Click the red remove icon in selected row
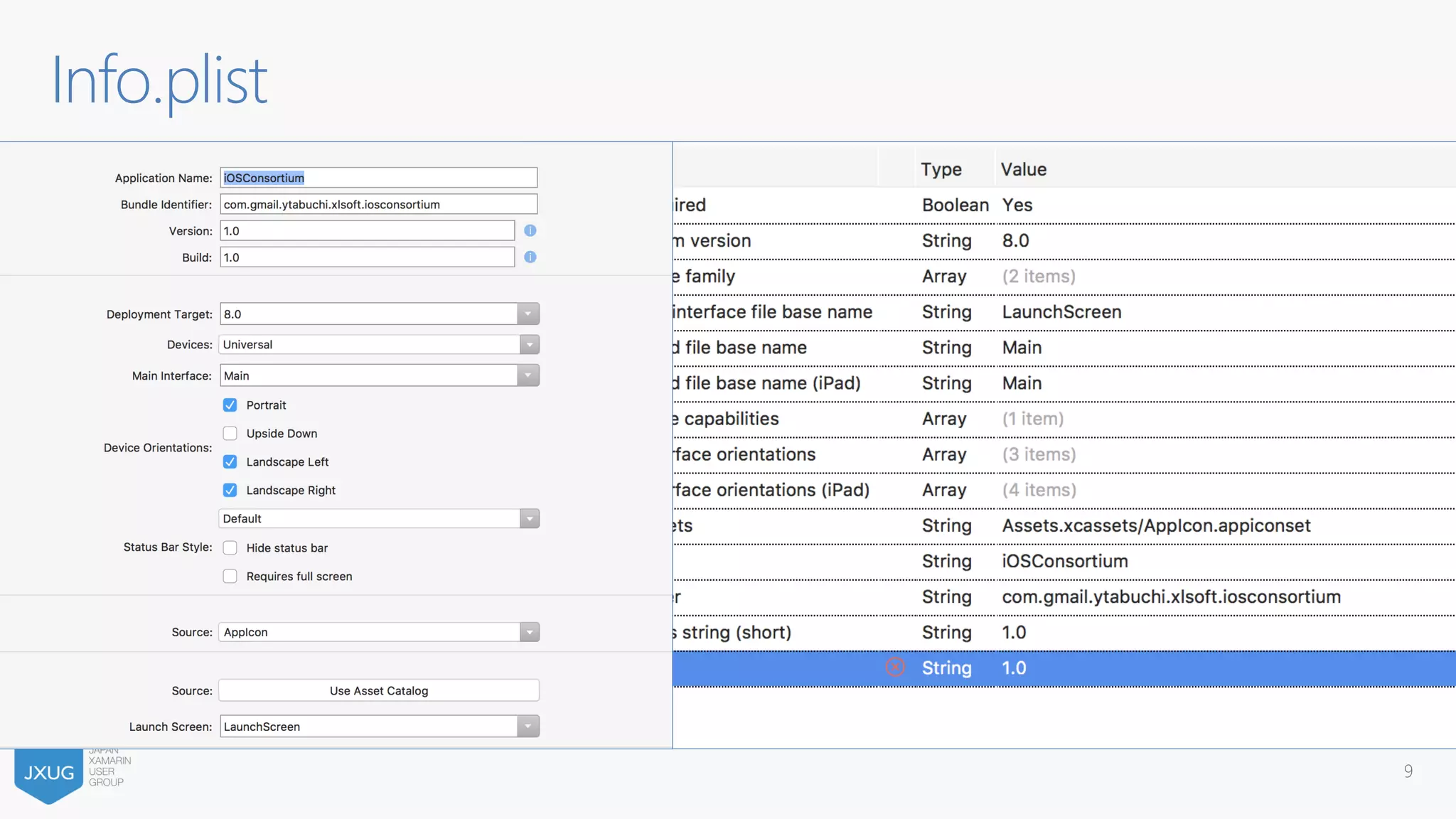 point(895,667)
